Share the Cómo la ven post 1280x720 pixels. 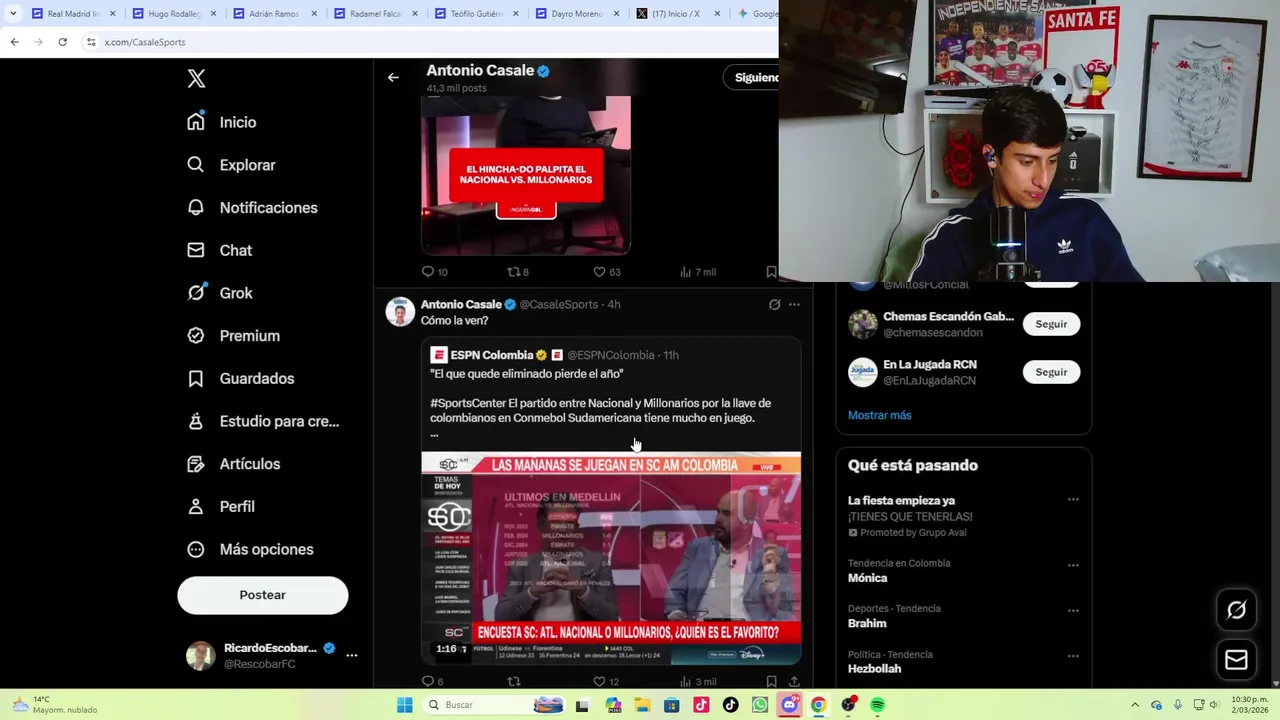(x=794, y=682)
